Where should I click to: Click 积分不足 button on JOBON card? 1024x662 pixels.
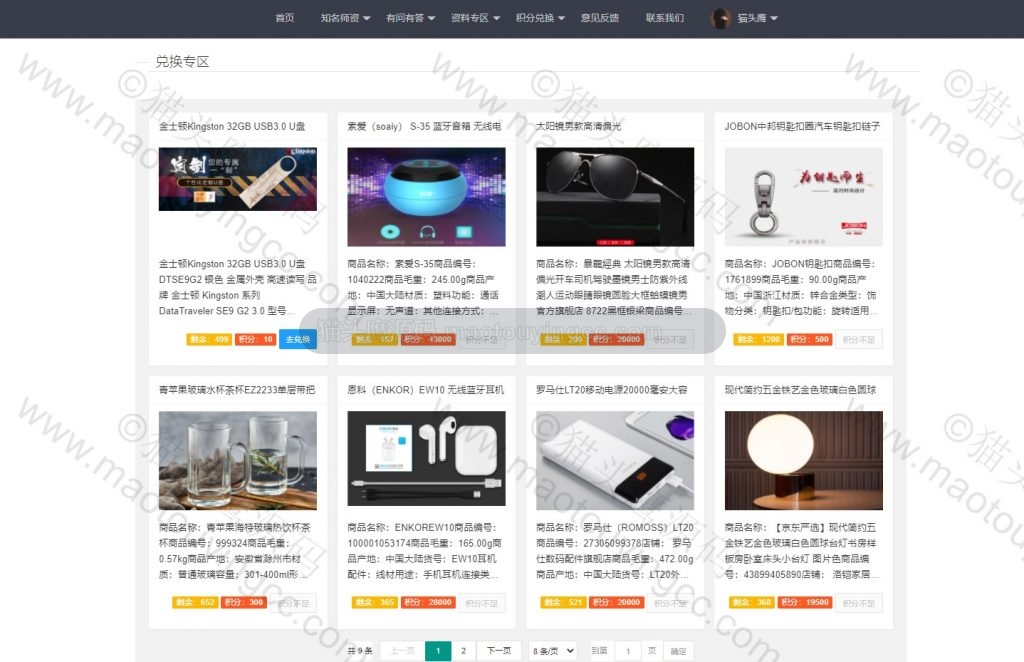pyautogui.click(x=859, y=339)
